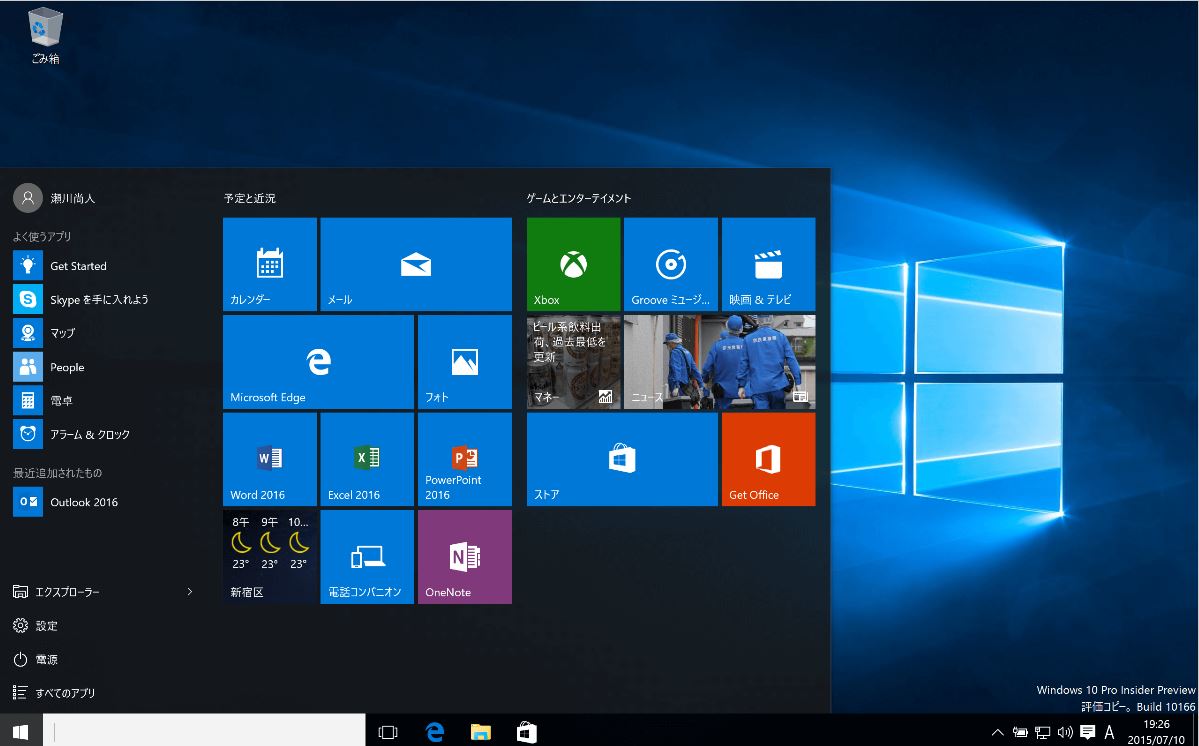Launch the OneNote tile
The height and width of the screenshot is (746, 1199).
coord(465,557)
